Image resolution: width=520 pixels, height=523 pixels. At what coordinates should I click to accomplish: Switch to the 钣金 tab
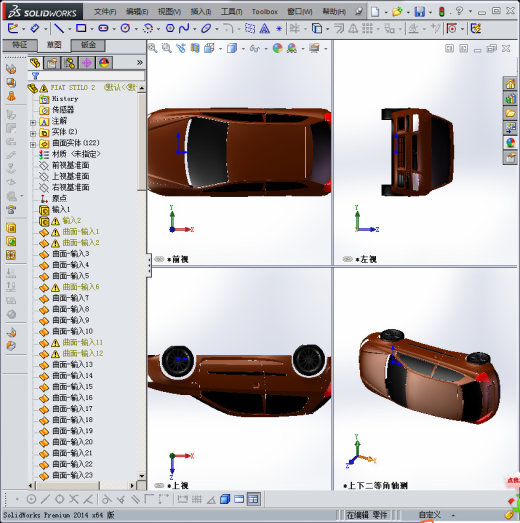(x=88, y=45)
